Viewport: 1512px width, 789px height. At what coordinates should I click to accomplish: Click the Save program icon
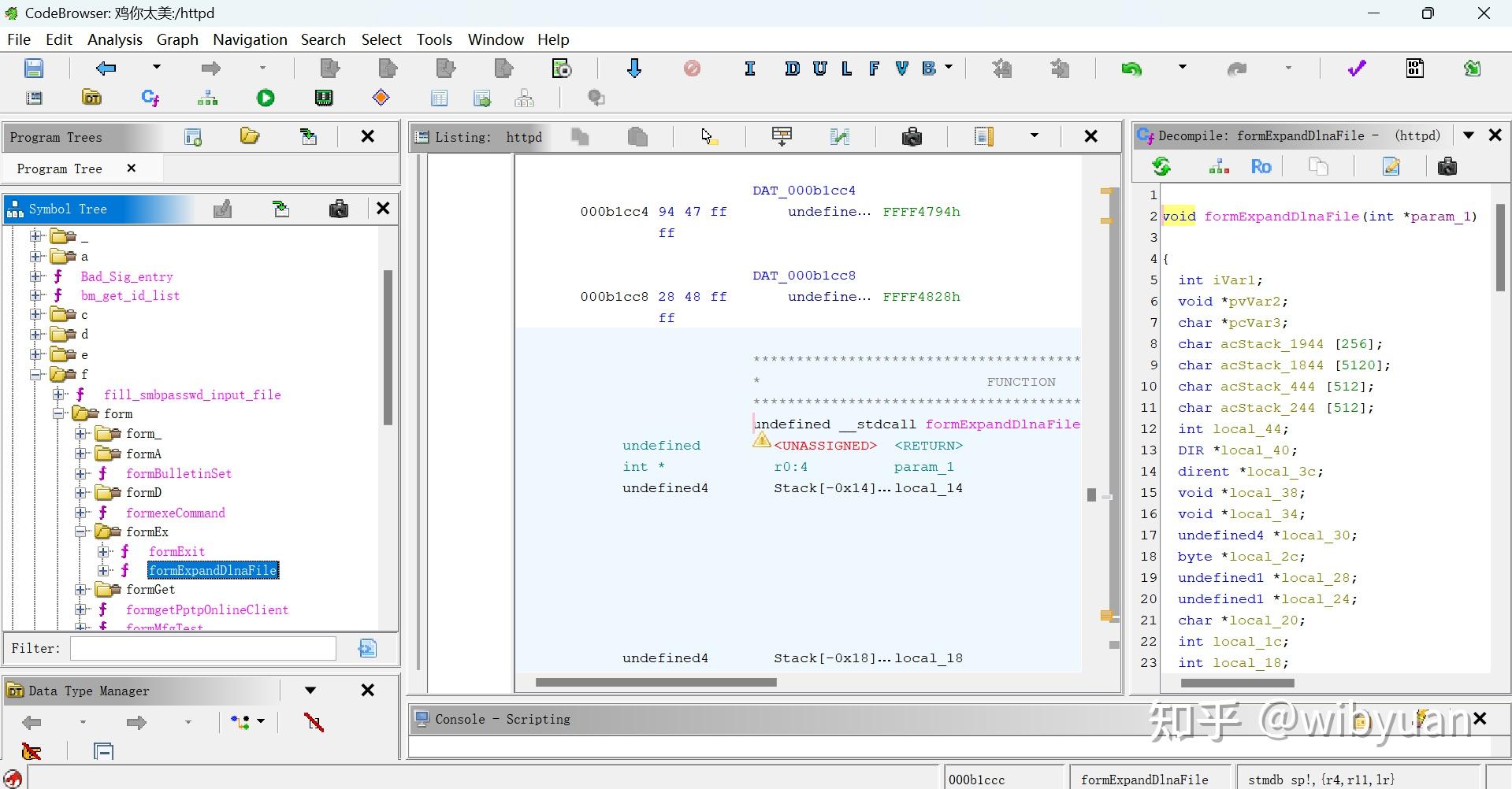pyautogui.click(x=34, y=69)
